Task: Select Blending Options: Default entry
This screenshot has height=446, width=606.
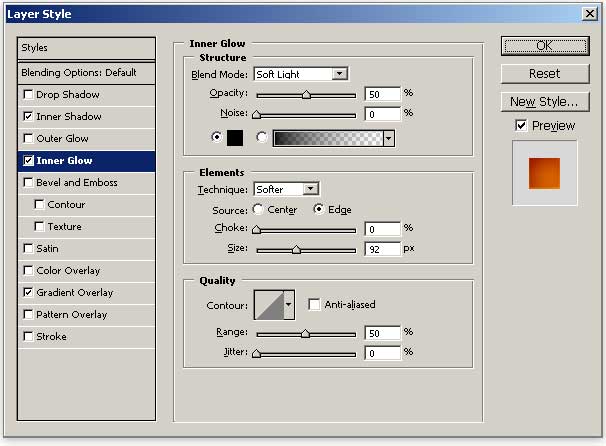Action: (x=87, y=73)
